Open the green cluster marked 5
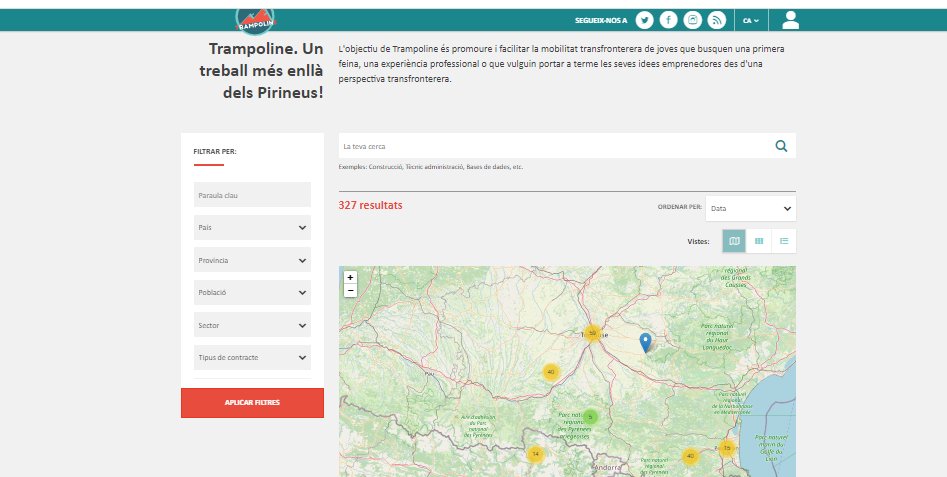The height and width of the screenshot is (477, 947). pos(590,417)
